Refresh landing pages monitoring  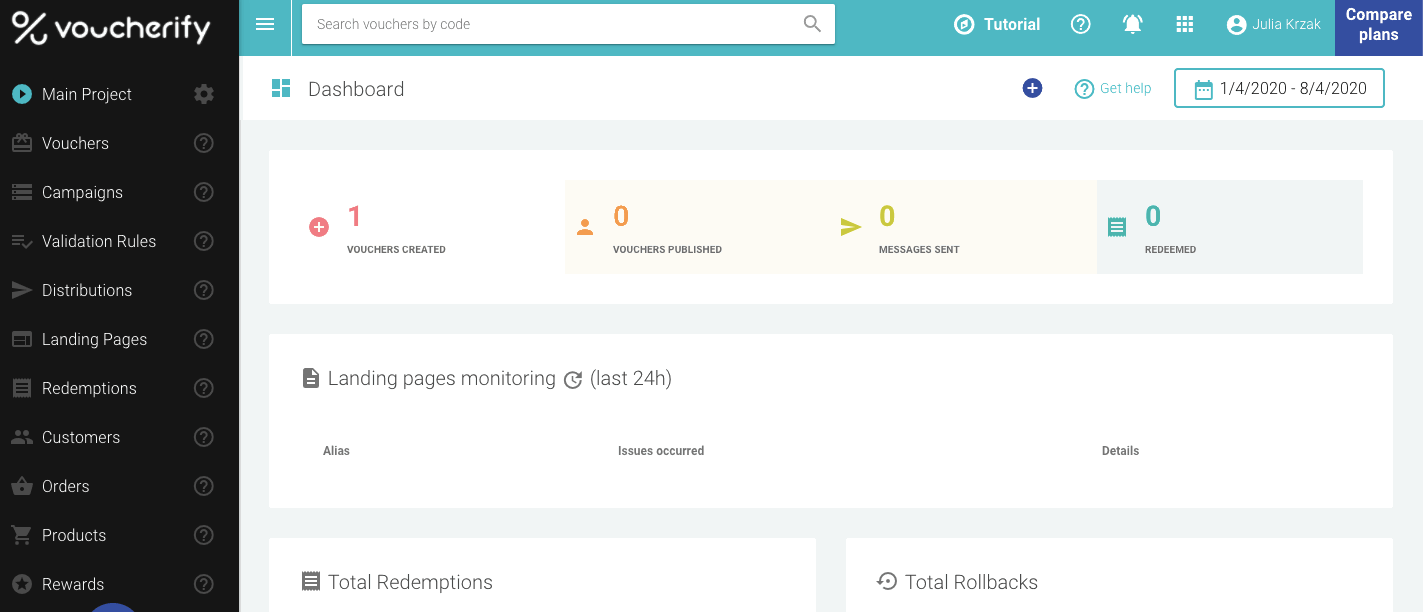point(573,380)
